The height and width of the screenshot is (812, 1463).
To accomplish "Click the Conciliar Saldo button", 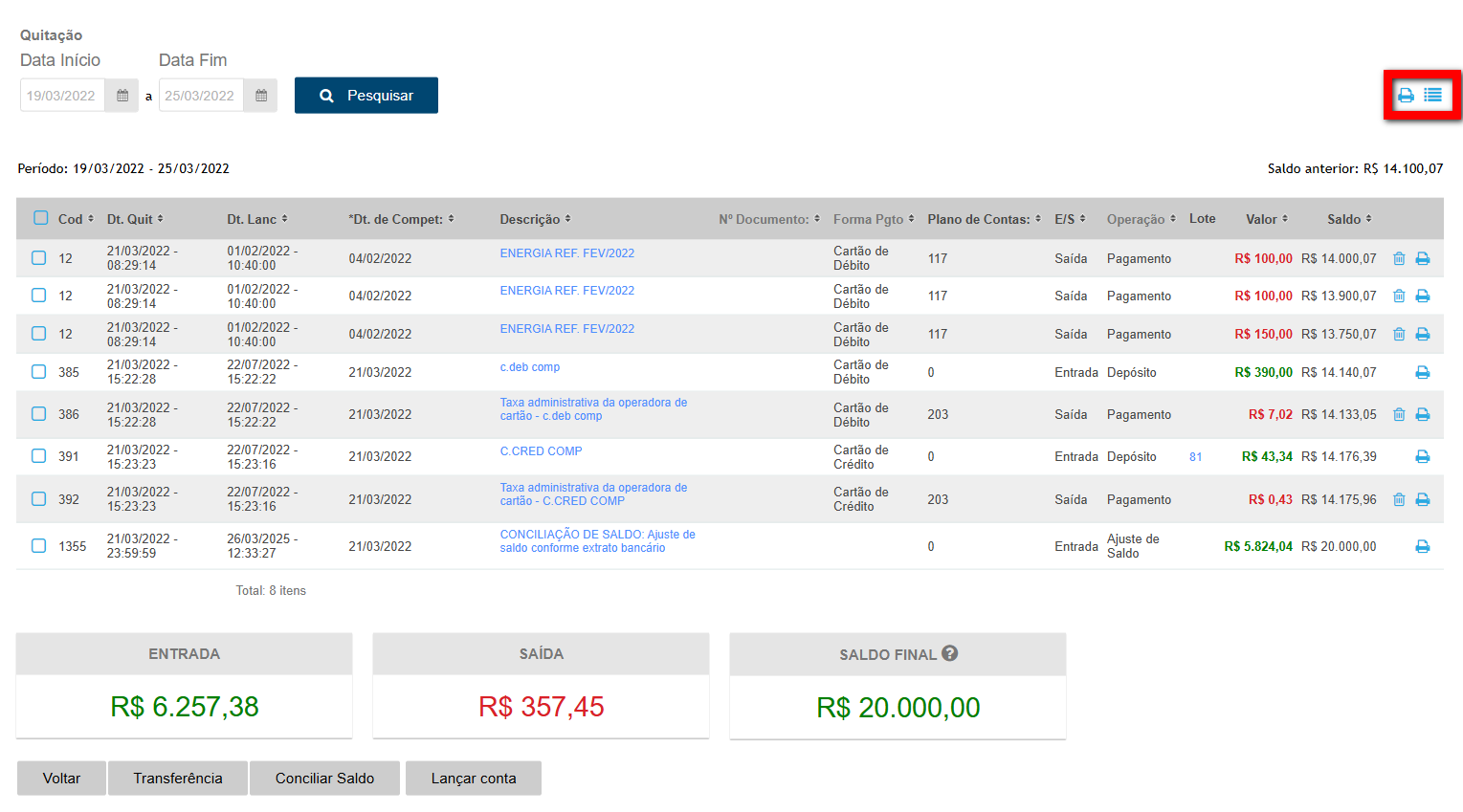I will coord(324,779).
